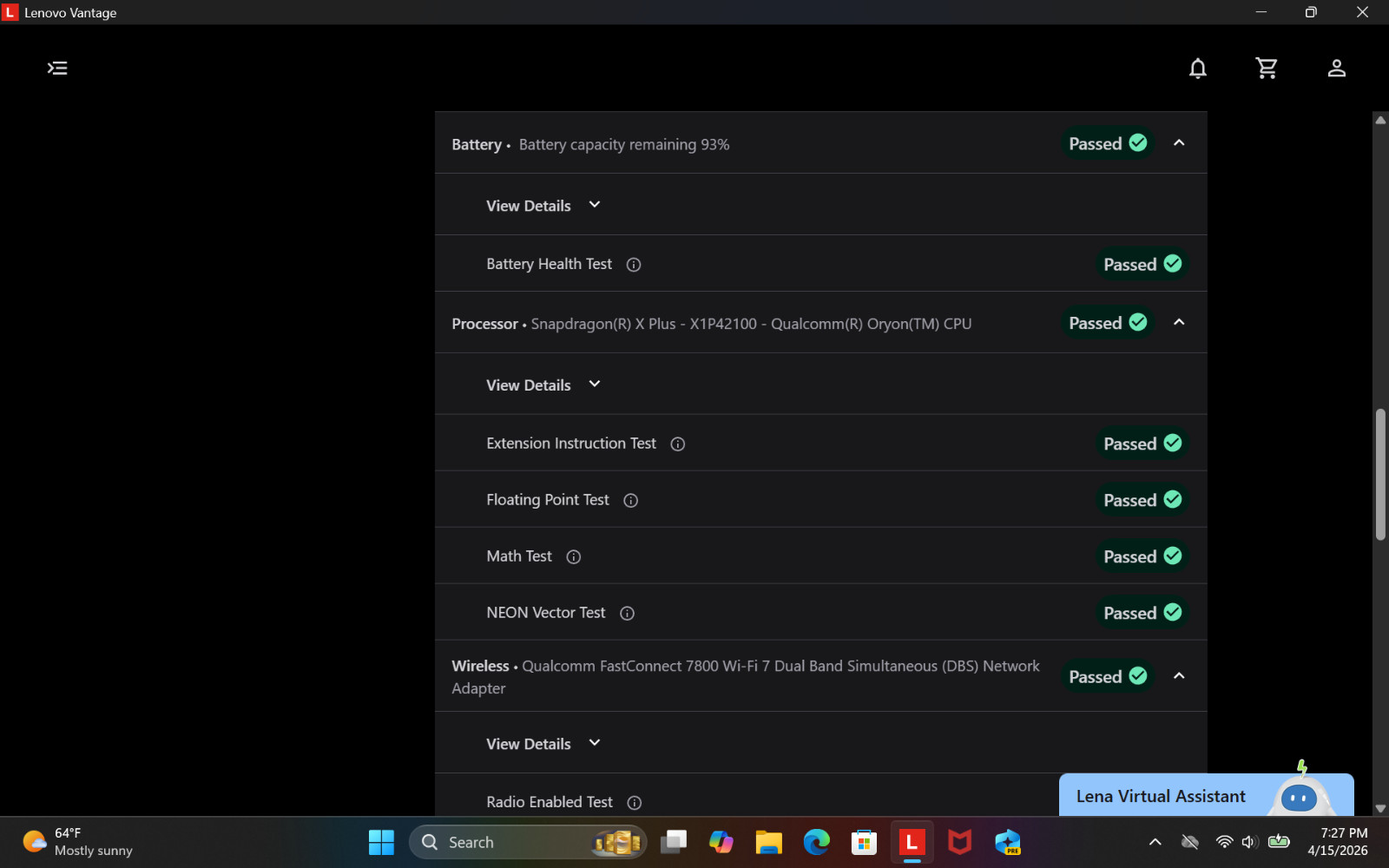Click the Lenovo Vantage title bar logo
The width and height of the screenshot is (1389, 868).
click(x=10, y=12)
